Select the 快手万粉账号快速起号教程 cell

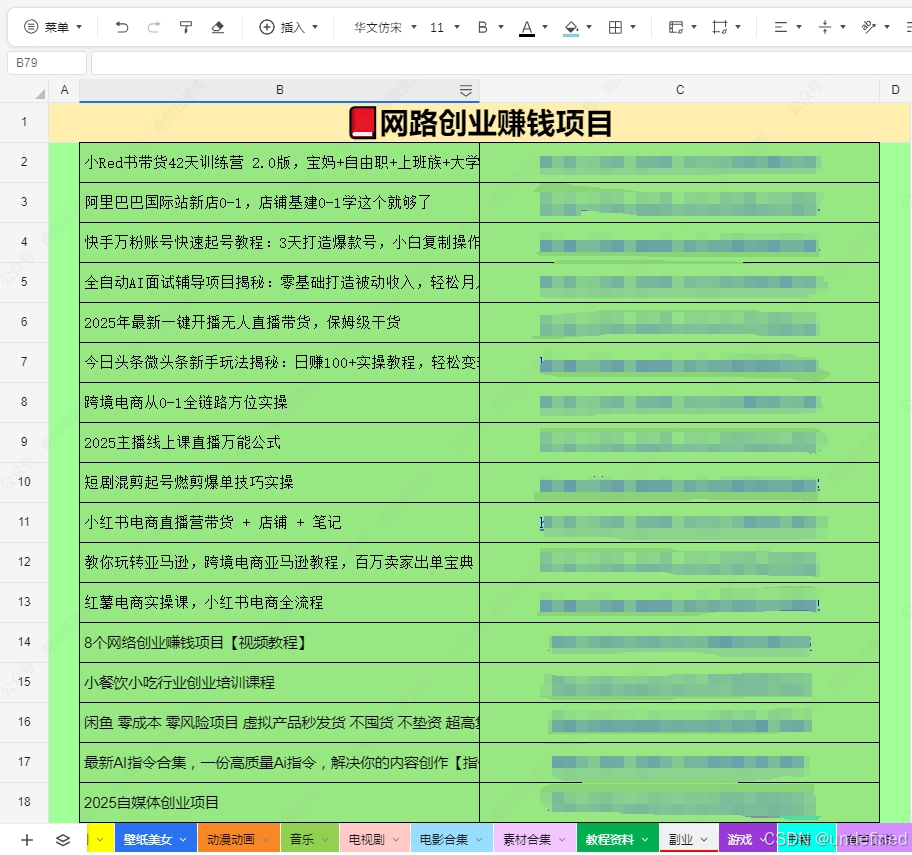click(x=280, y=243)
